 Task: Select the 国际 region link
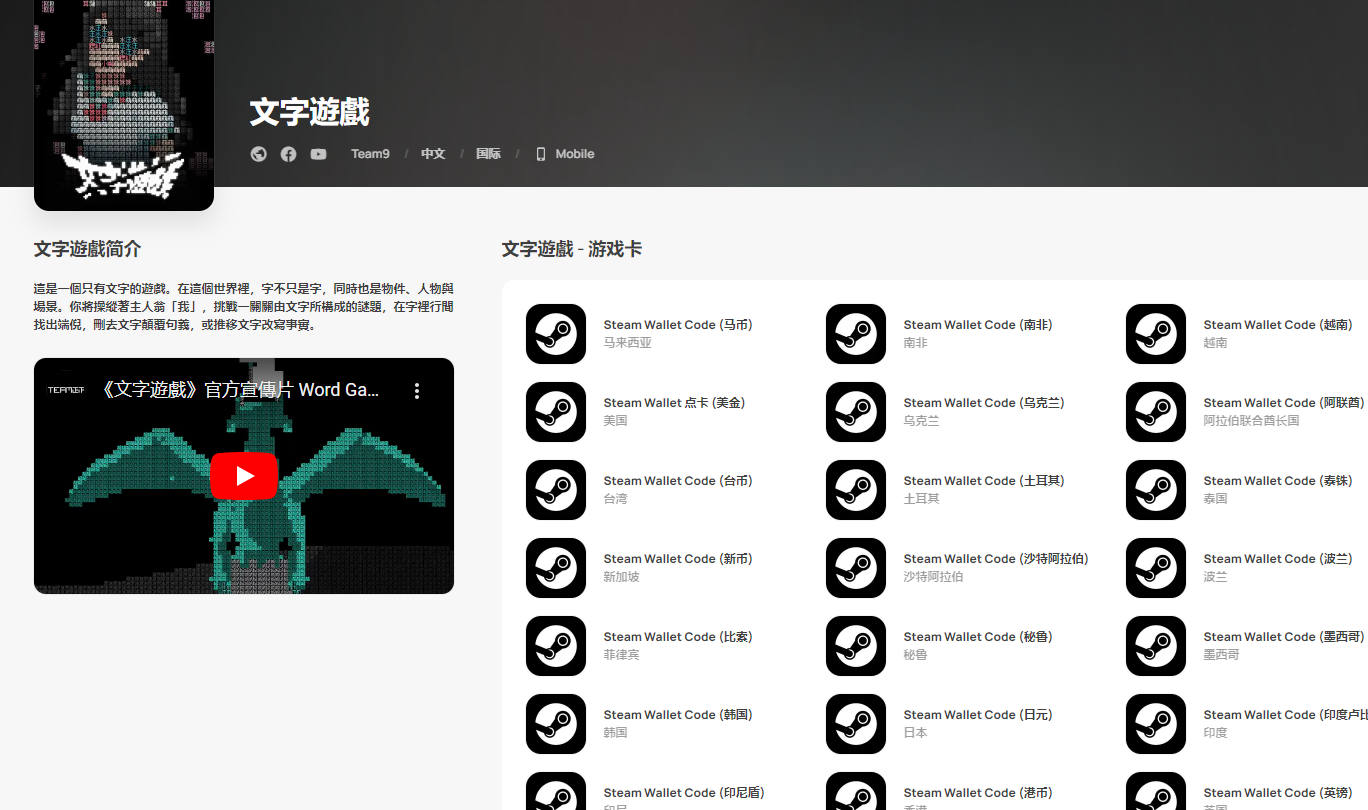click(x=488, y=154)
